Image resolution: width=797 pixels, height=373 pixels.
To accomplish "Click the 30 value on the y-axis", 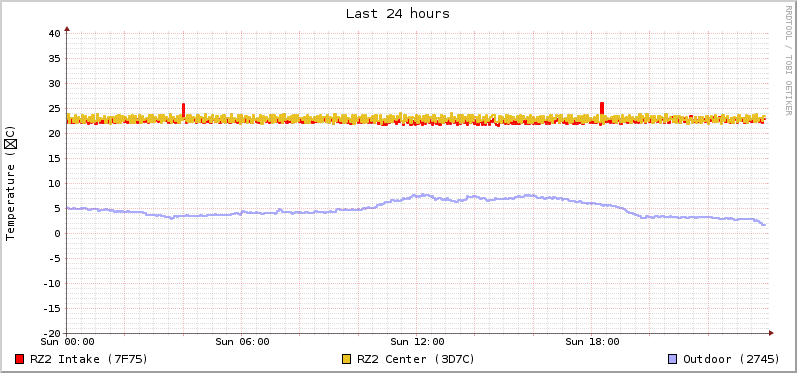I will pyautogui.click(x=54, y=83).
